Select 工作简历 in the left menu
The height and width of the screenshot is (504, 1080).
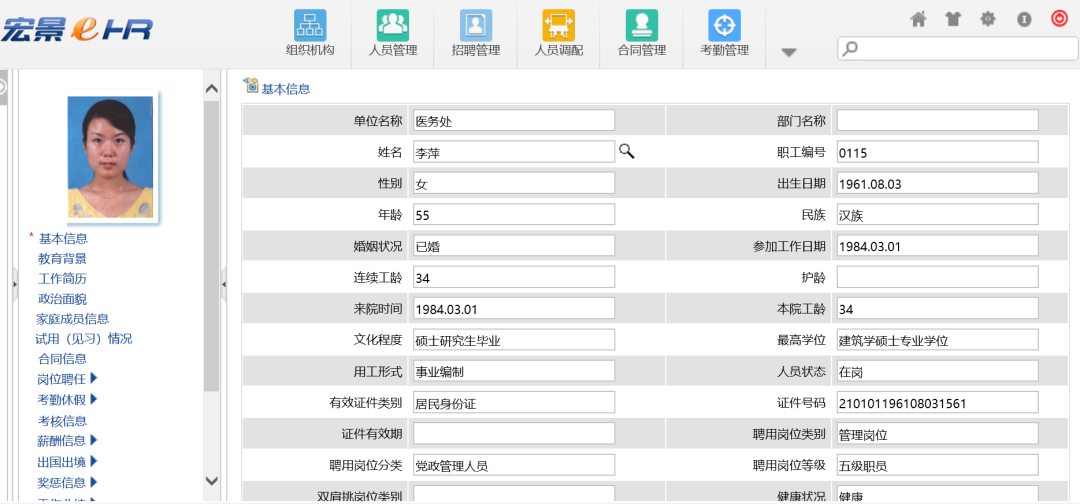click(x=62, y=278)
